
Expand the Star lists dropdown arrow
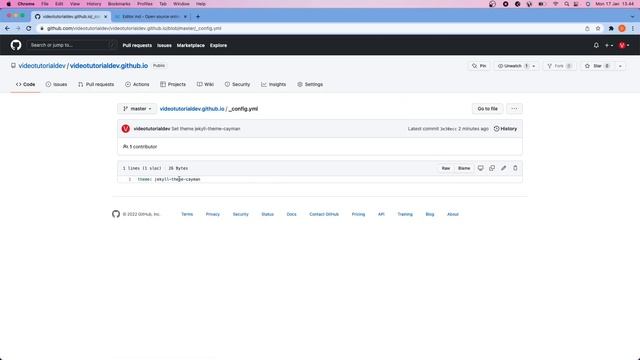[x=620, y=66]
